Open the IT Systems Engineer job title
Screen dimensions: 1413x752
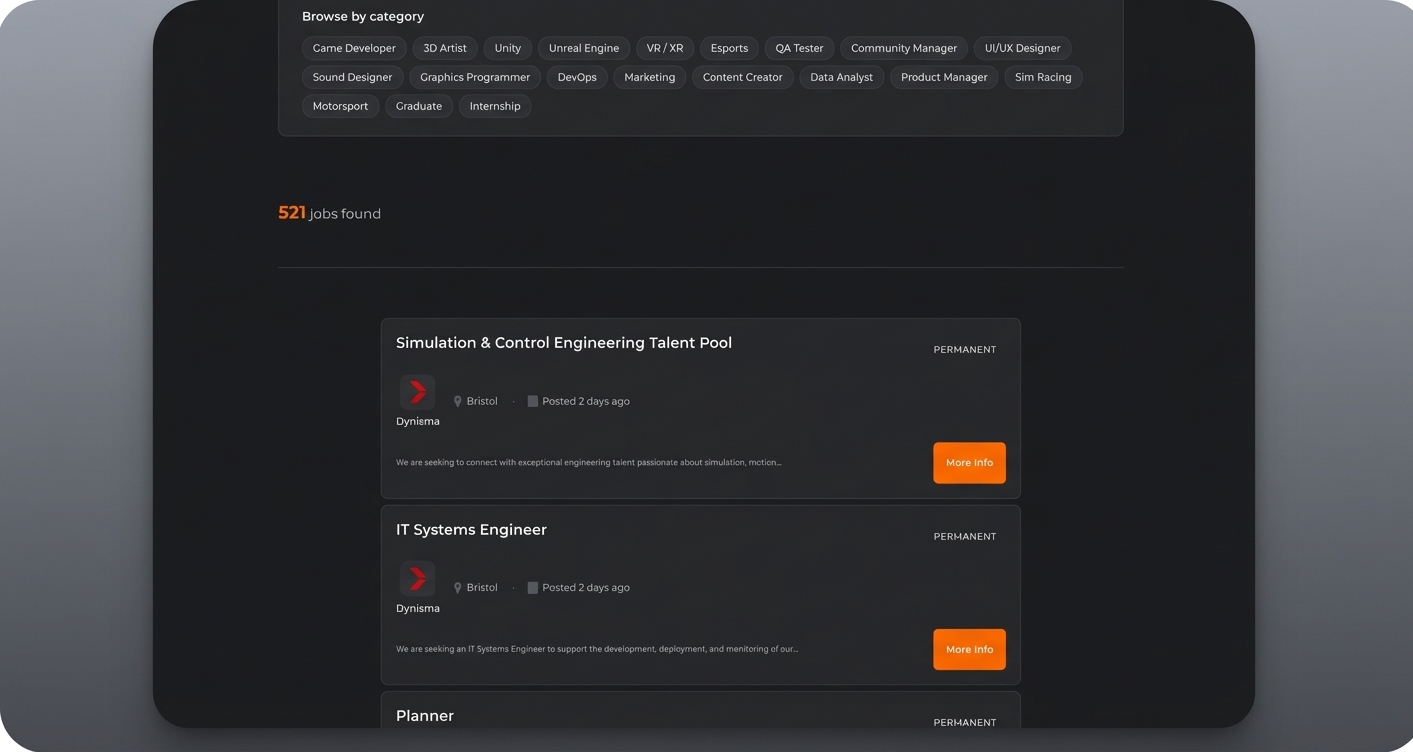point(471,529)
